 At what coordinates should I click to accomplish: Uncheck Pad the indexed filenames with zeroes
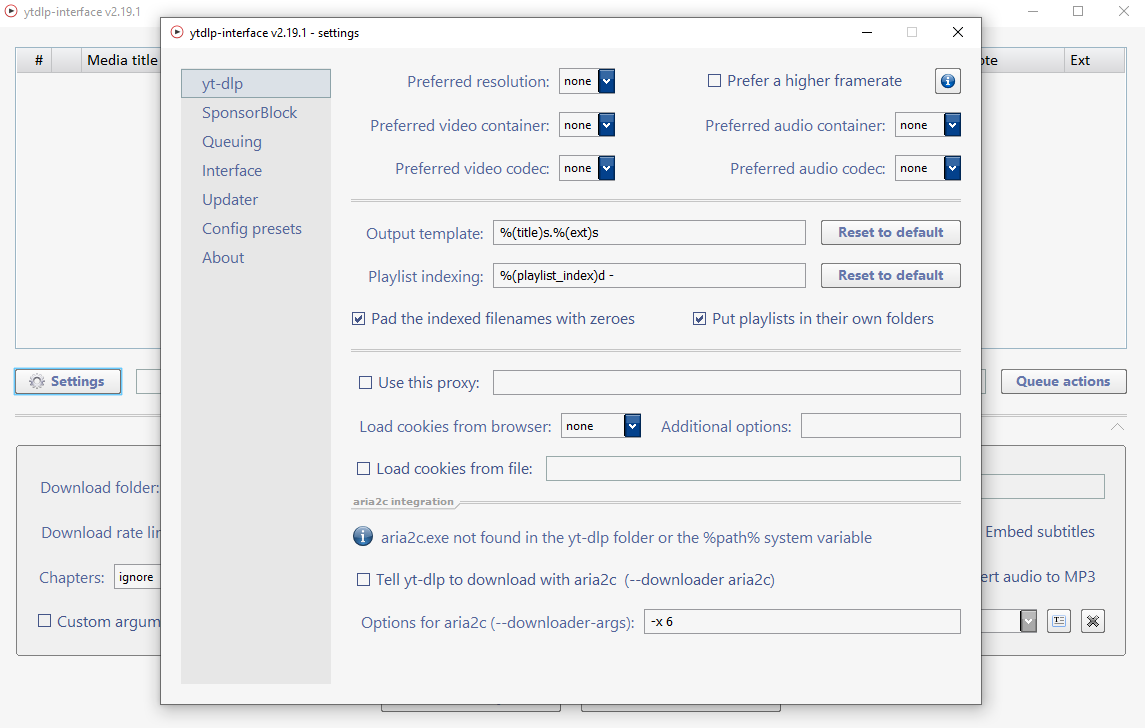coord(359,318)
